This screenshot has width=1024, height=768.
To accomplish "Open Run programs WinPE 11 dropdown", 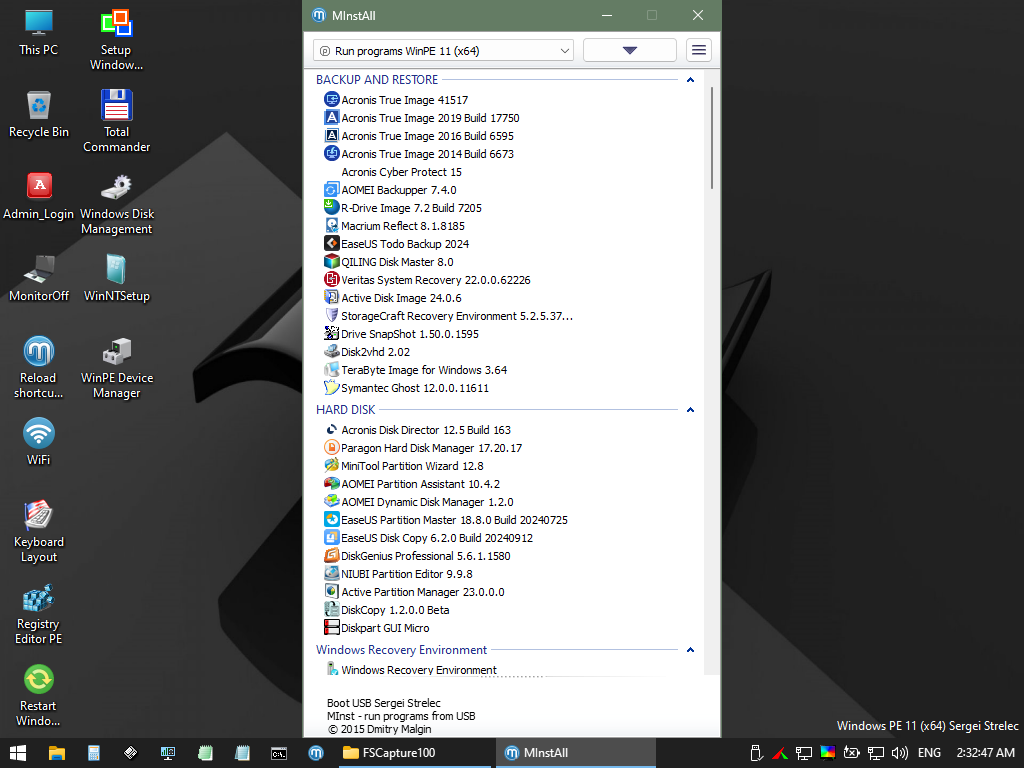I will point(443,50).
